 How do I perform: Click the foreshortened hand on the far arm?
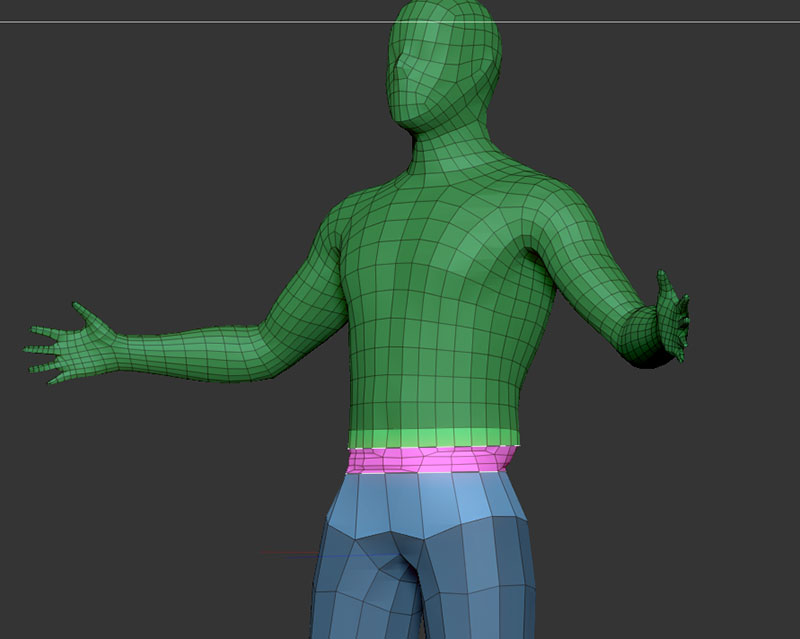(673, 316)
